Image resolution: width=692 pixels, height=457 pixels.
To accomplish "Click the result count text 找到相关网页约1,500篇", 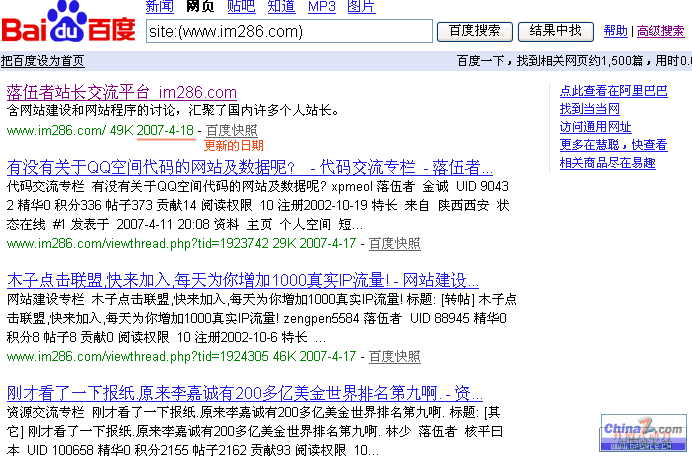I will [x=579, y=61].
